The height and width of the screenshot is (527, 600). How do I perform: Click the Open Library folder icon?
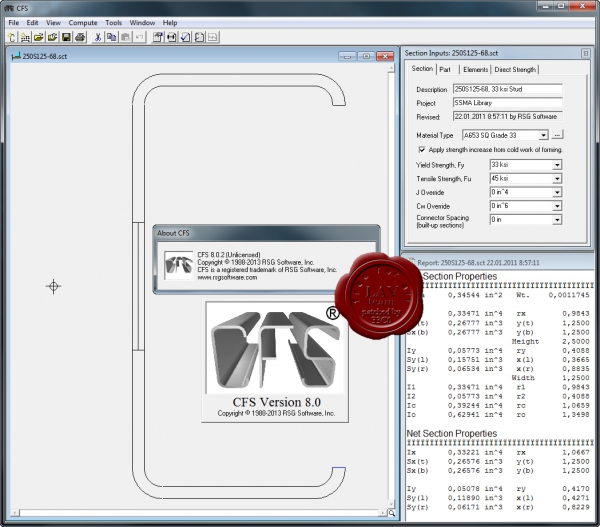[52, 37]
